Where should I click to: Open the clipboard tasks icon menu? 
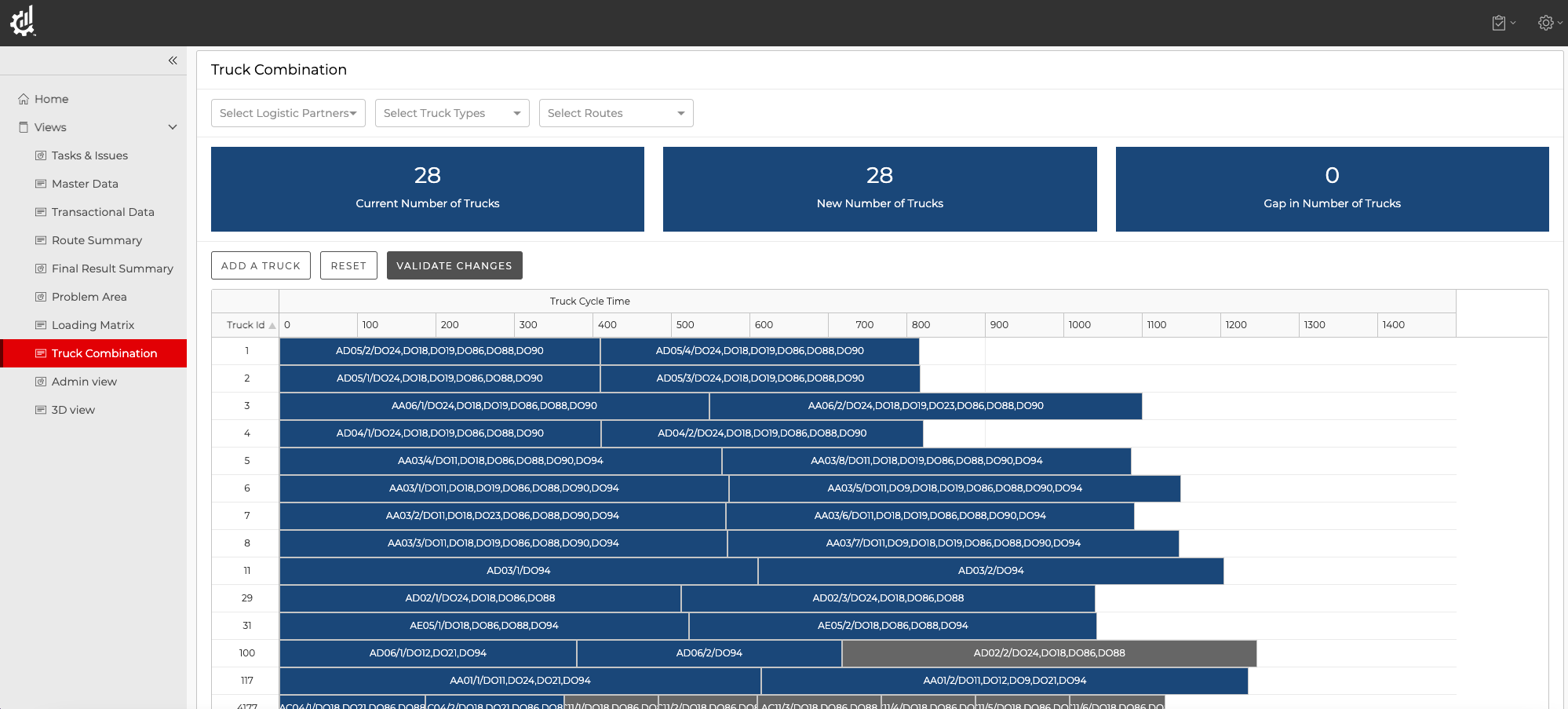point(1499,23)
